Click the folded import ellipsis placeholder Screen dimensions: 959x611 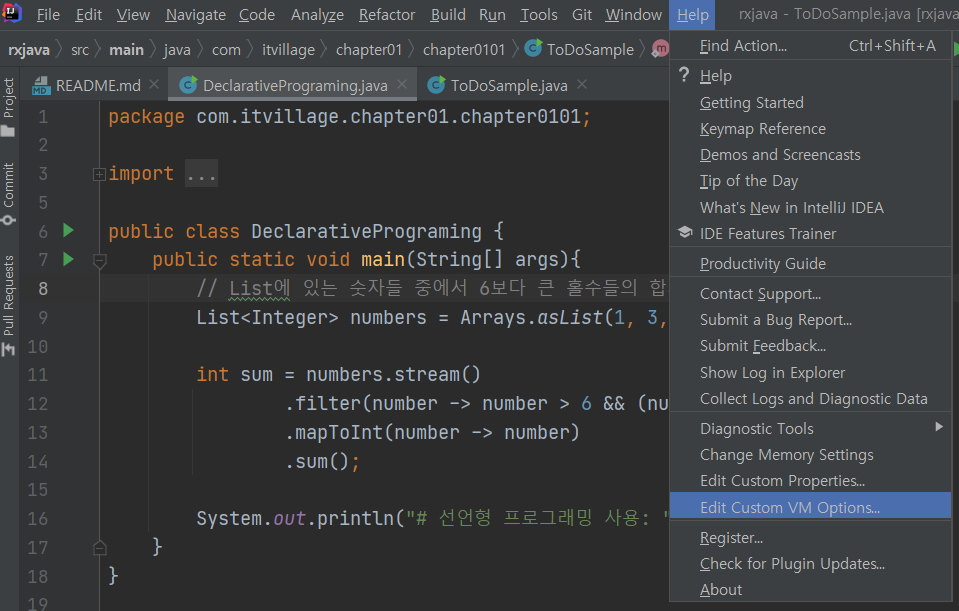coord(201,174)
